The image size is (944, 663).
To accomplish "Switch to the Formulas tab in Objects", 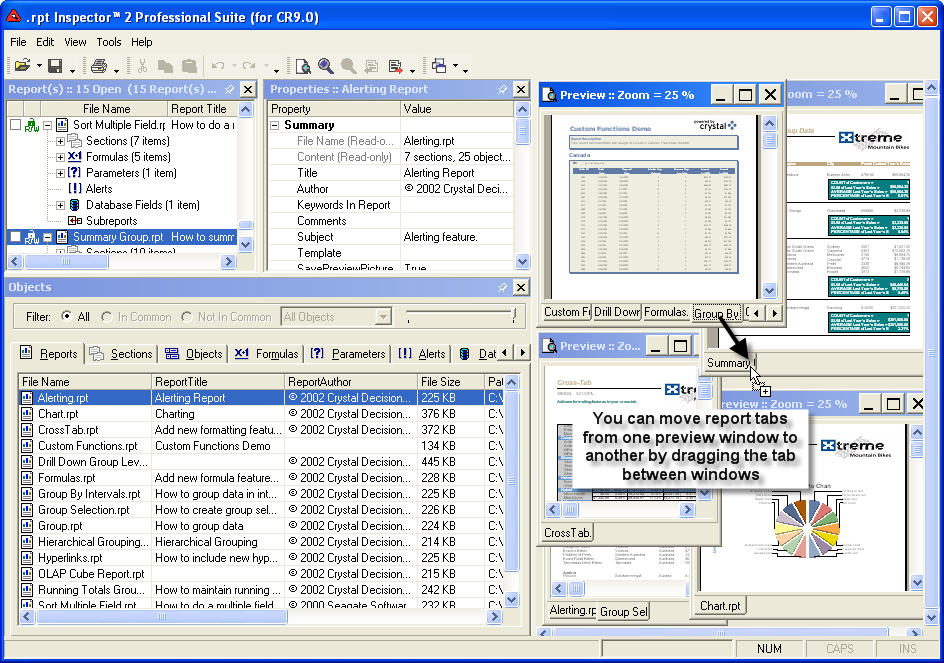I will tap(267, 353).
